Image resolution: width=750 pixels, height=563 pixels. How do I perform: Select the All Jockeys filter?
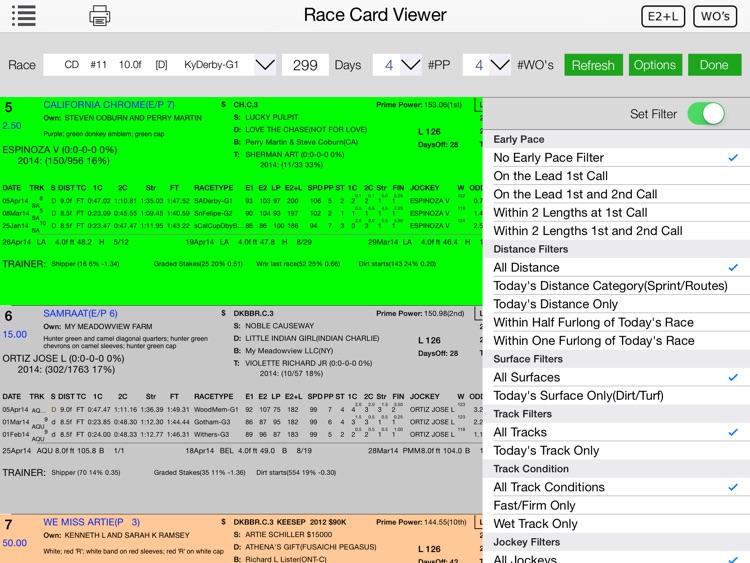tap(616, 558)
